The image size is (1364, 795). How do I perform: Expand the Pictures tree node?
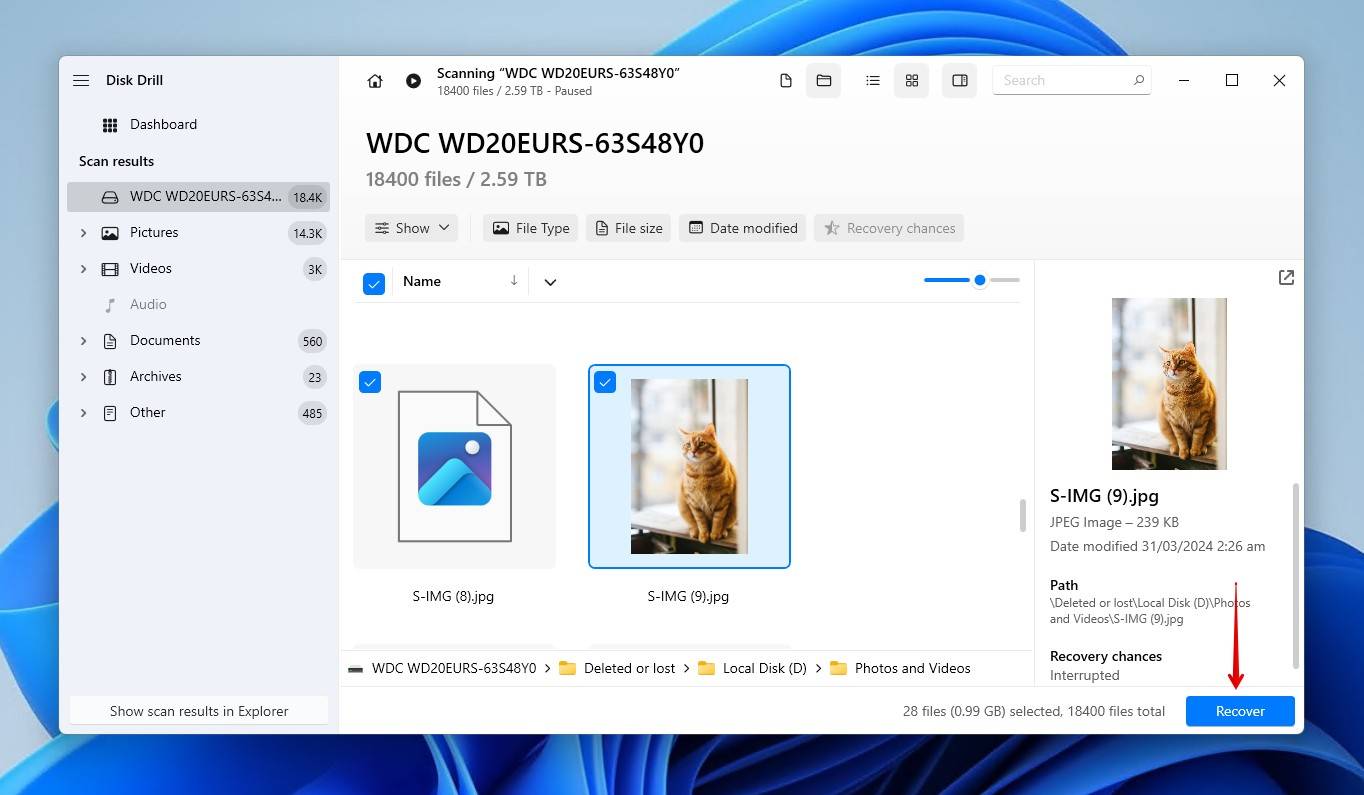[x=83, y=232]
